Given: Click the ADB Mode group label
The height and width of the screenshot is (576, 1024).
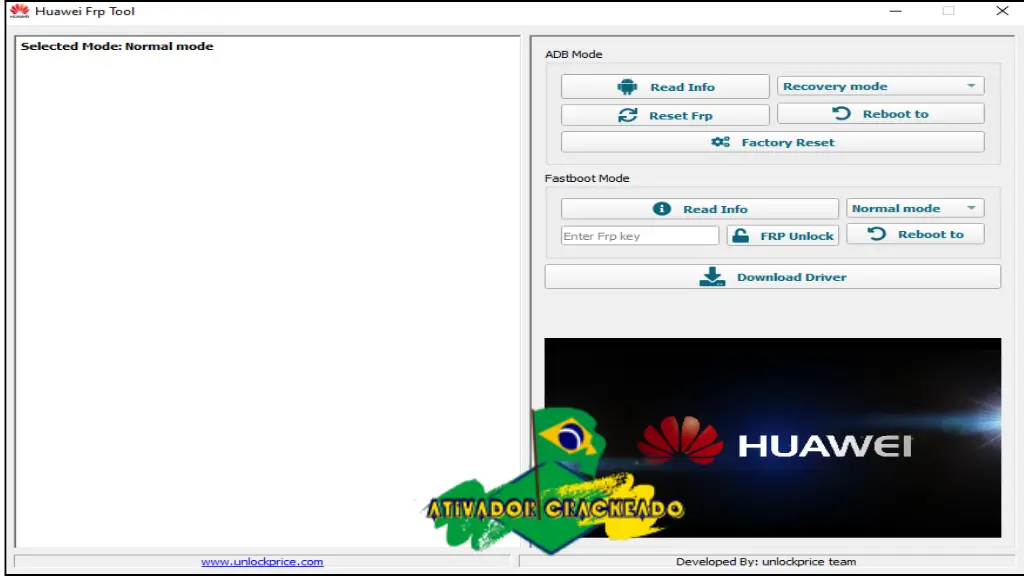Looking at the screenshot, I should tap(573, 54).
